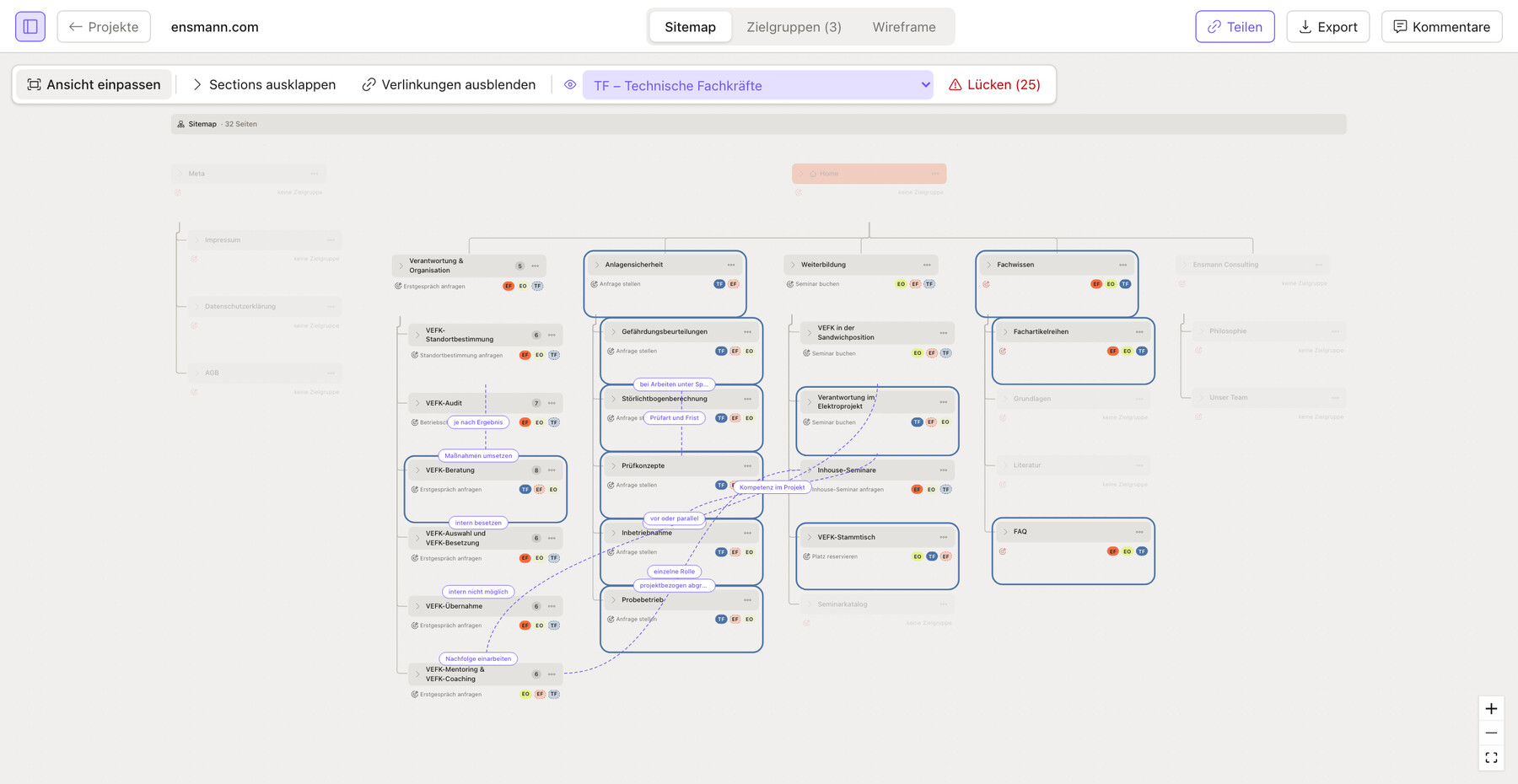This screenshot has width=1518, height=784.
Task: Toggle the sidebar panel icon
Action: (30, 27)
